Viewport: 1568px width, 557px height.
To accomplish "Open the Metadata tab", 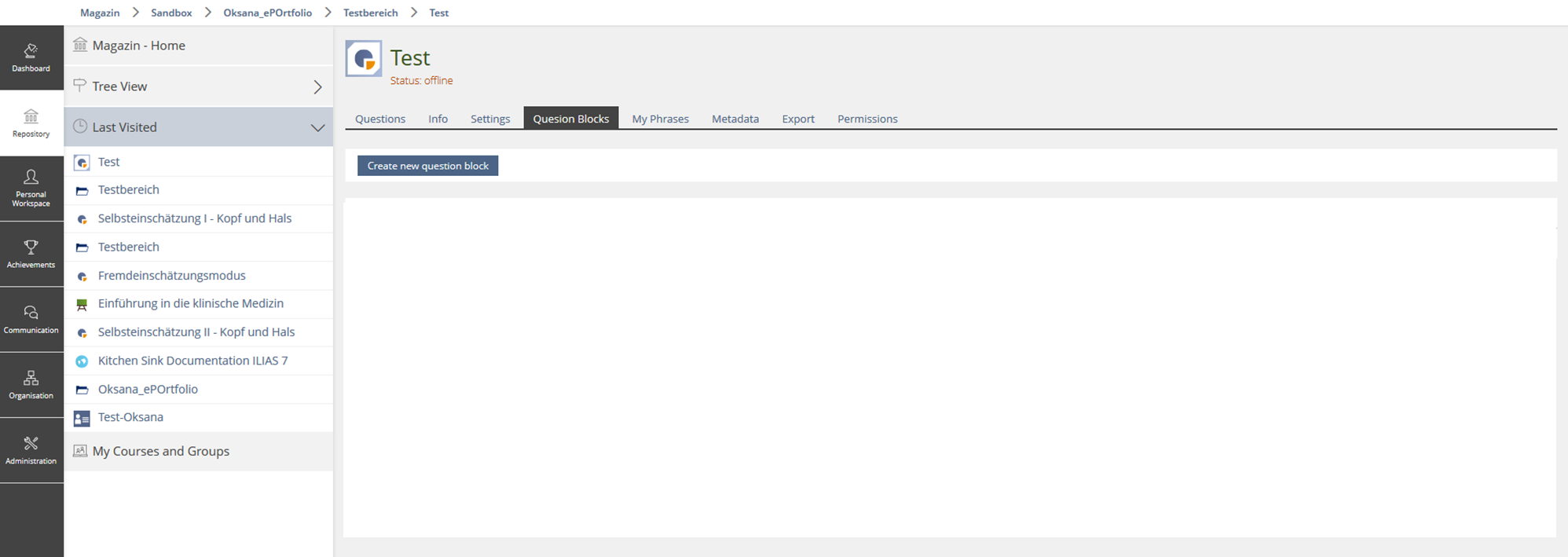I will [x=735, y=119].
